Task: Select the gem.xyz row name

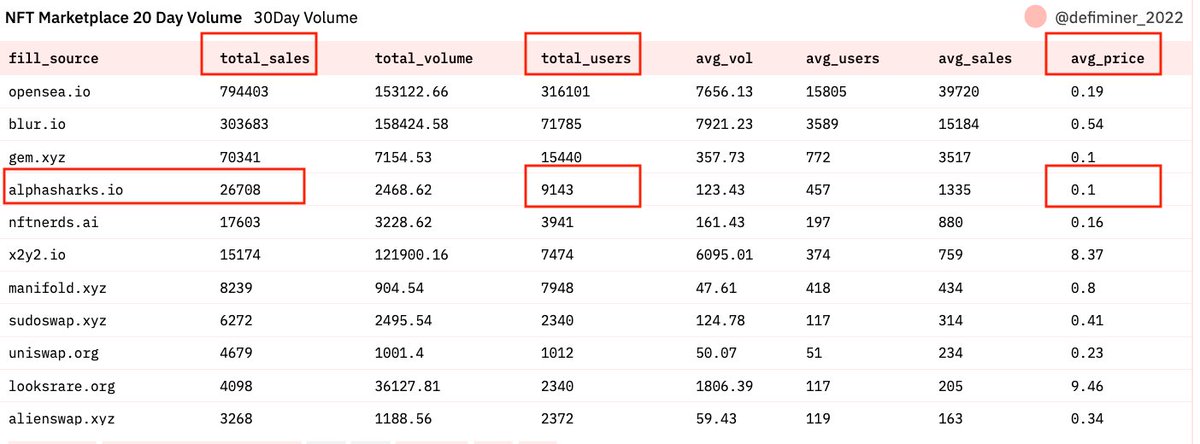Action: click(x=37, y=157)
